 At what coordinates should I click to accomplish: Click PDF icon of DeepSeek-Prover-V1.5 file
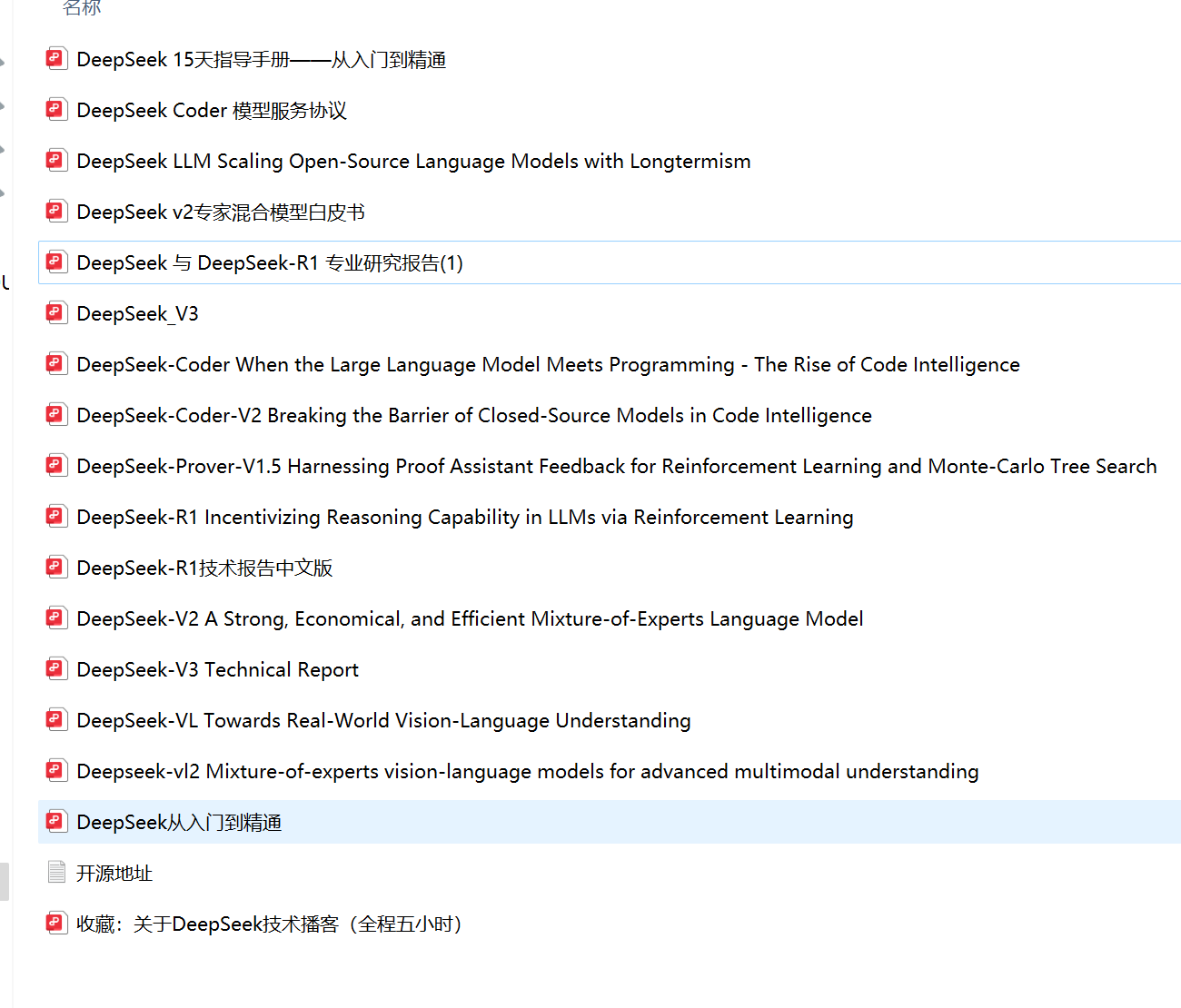click(x=56, y=466)
